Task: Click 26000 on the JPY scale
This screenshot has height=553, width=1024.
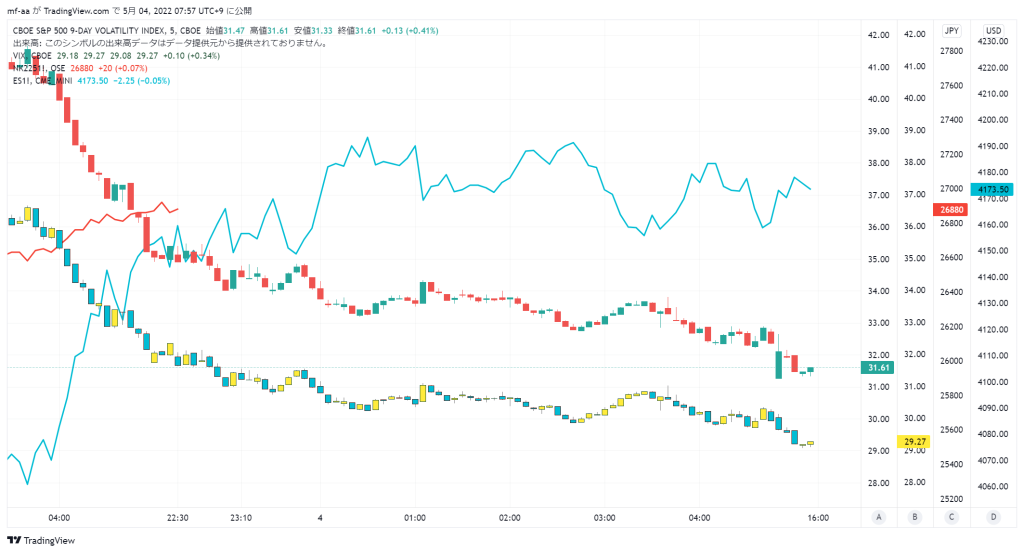Action: (x=951, y=361)
